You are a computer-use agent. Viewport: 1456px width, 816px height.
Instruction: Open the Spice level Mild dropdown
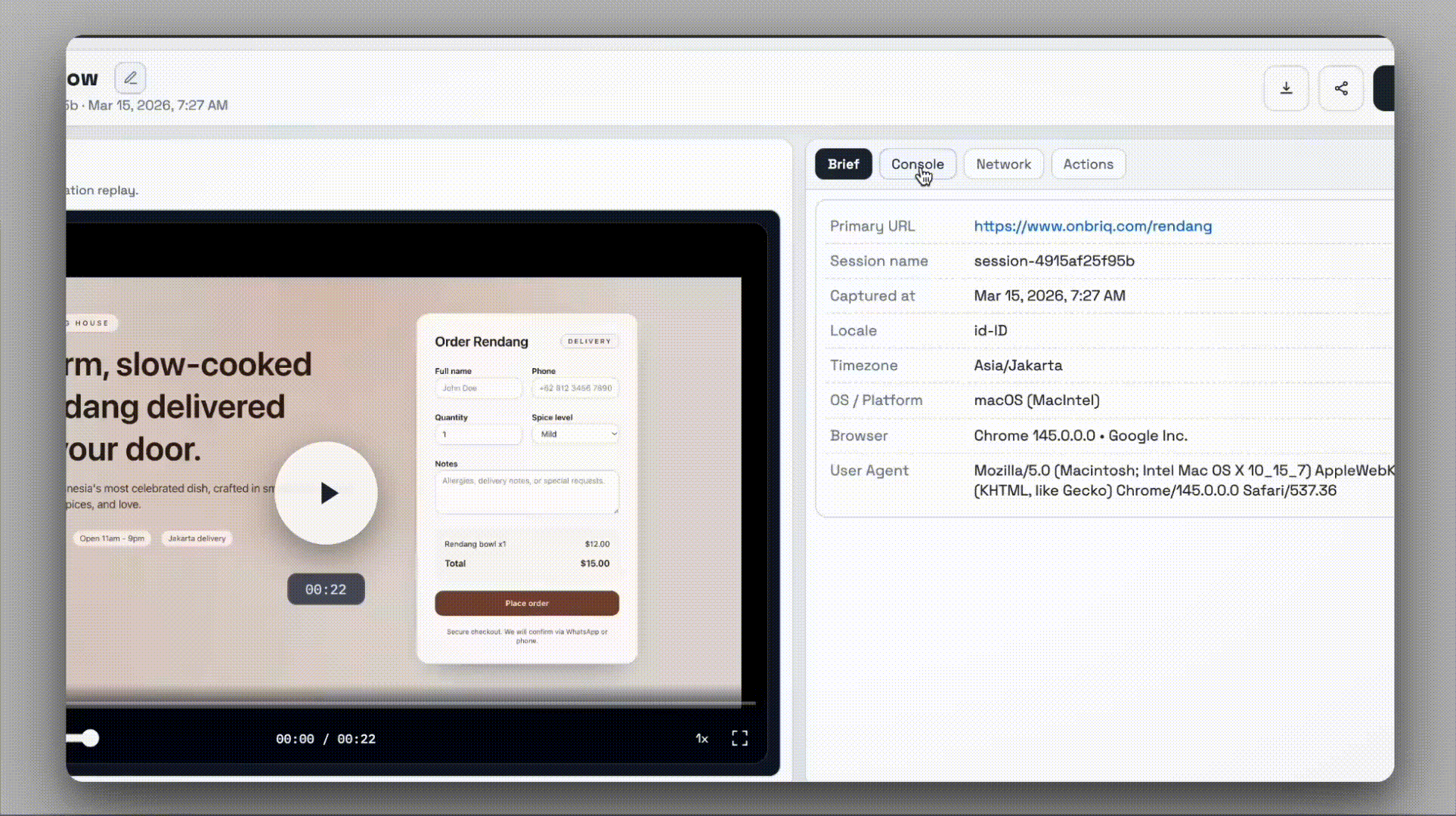[x=575, y=434]
